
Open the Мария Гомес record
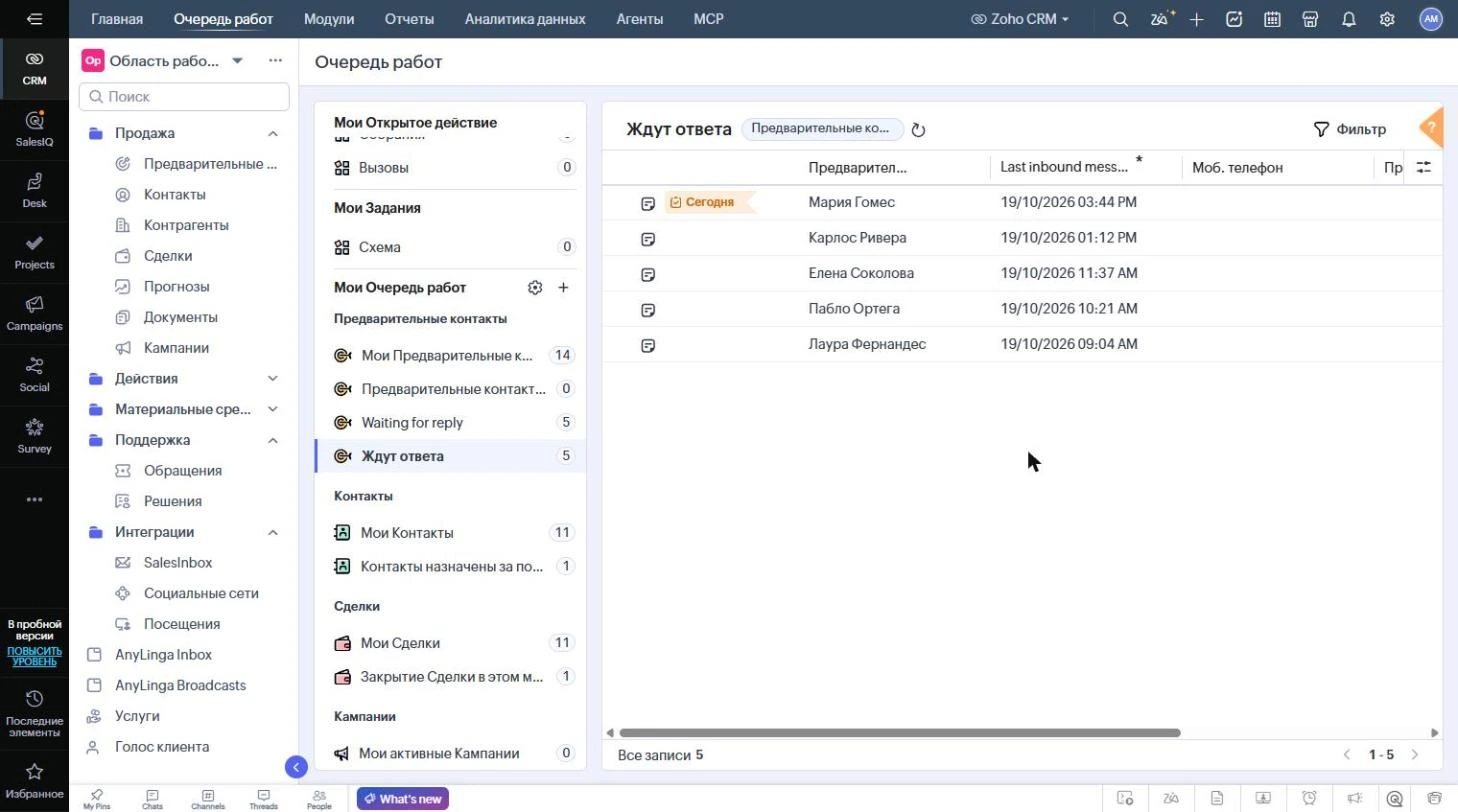point(852,202)
